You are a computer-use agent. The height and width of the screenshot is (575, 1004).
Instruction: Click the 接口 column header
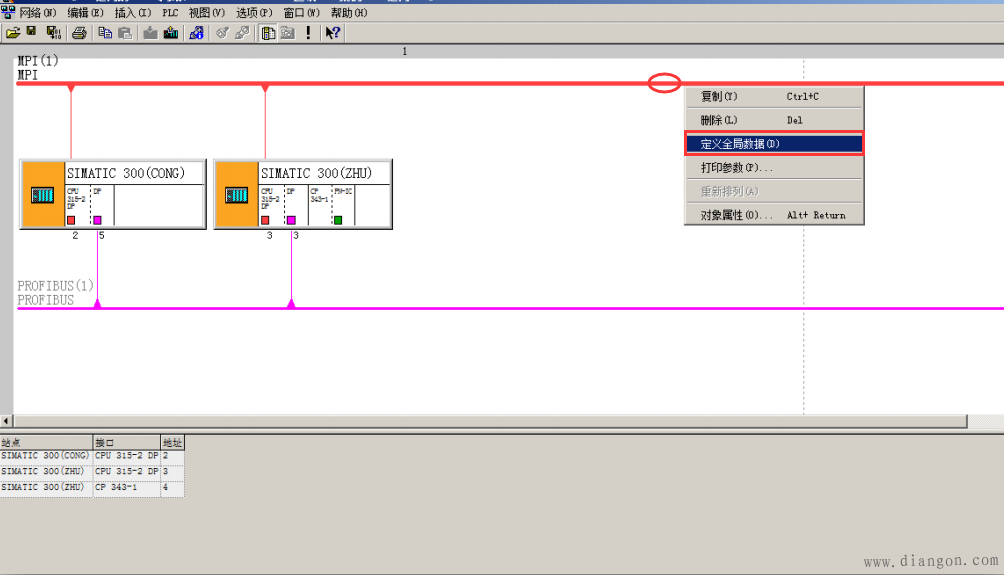127,442
